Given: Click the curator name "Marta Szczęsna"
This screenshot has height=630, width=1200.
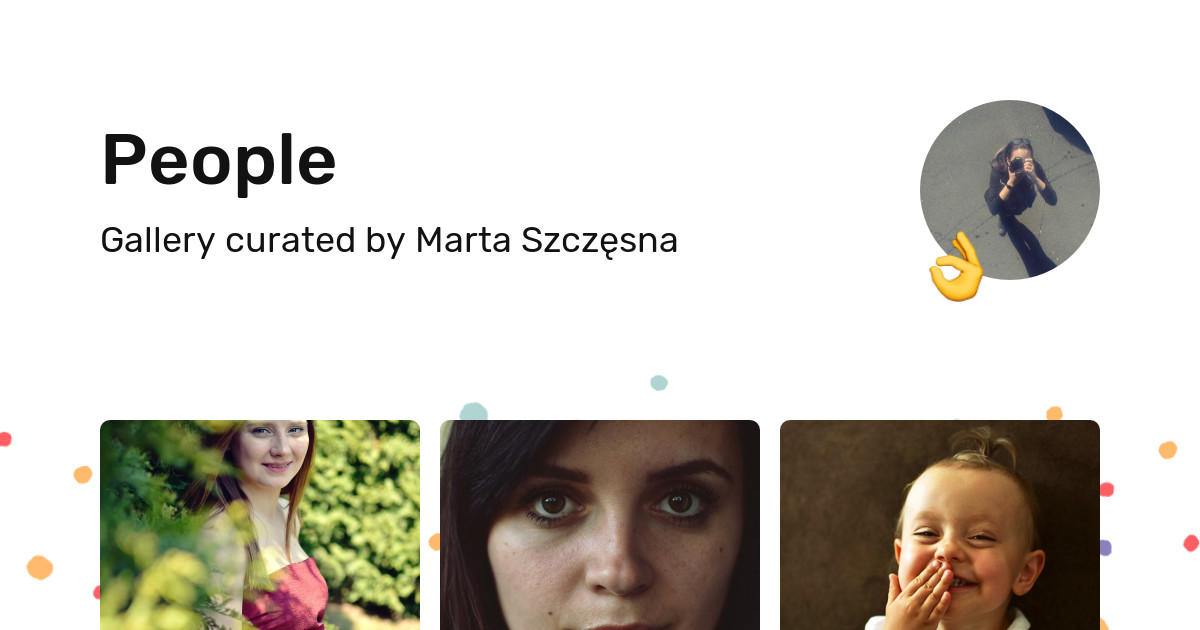Looking at the screenshot, I should point(546,240).
